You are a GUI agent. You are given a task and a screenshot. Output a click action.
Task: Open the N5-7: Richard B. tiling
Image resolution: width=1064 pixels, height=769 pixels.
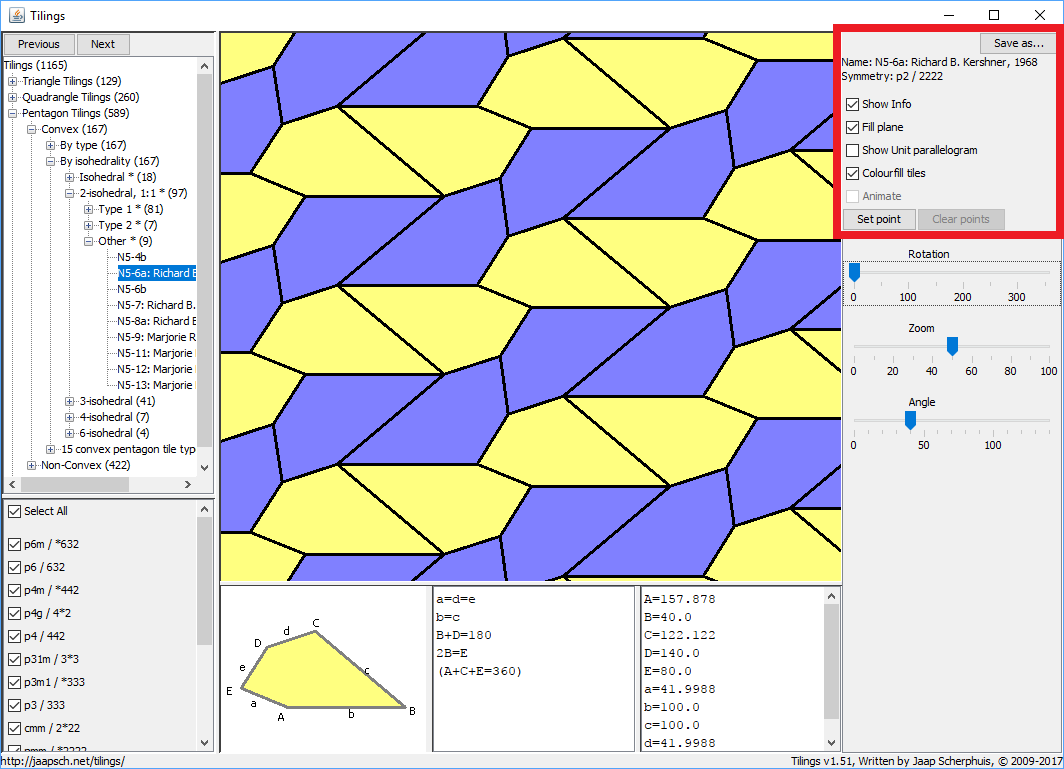(x=156, y=305)
